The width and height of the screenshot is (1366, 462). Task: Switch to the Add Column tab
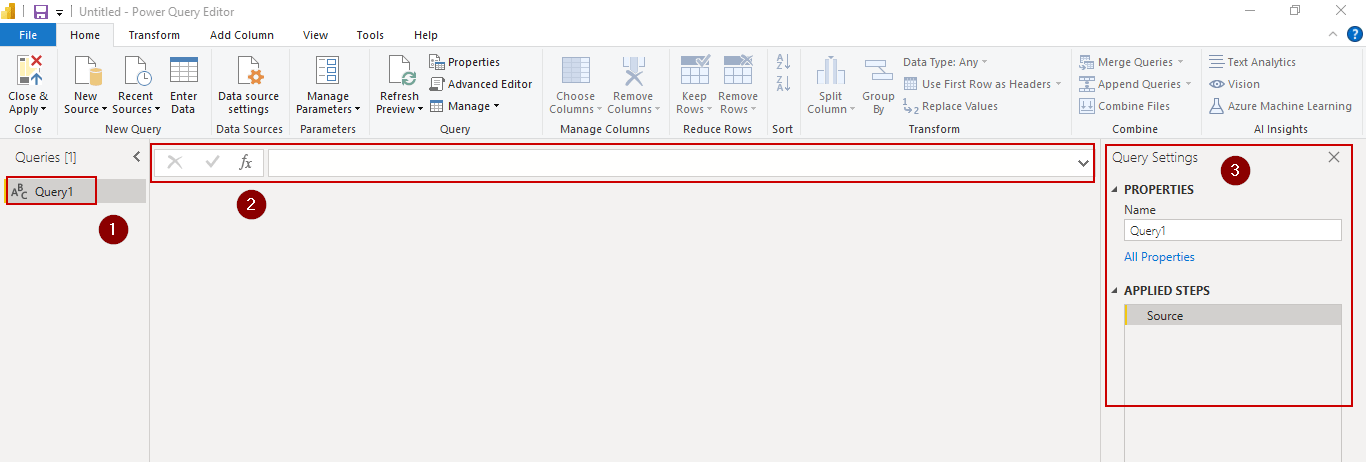[x=241, y=35]
